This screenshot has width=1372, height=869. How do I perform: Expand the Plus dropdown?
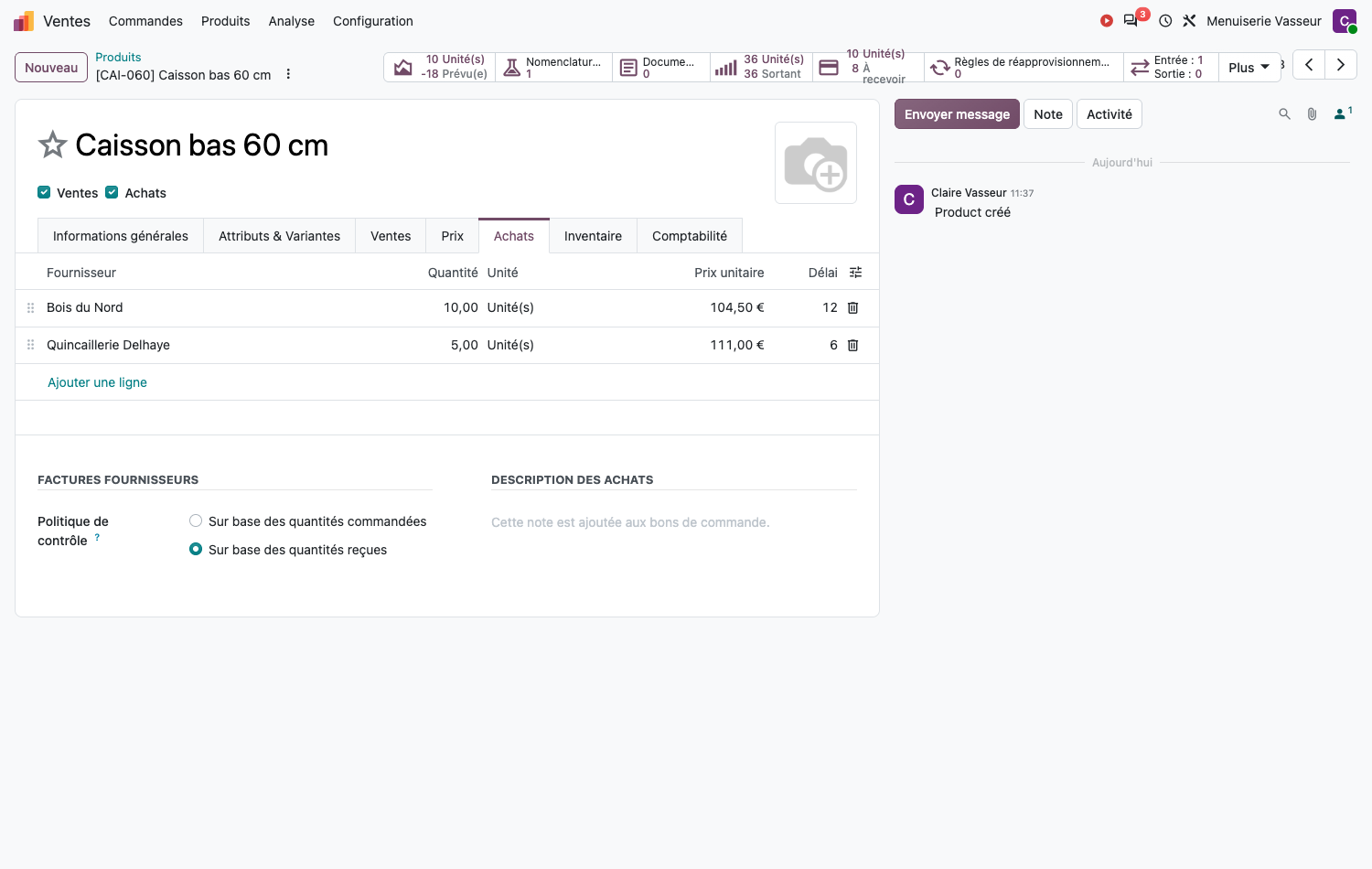(x=1249, y=67)
